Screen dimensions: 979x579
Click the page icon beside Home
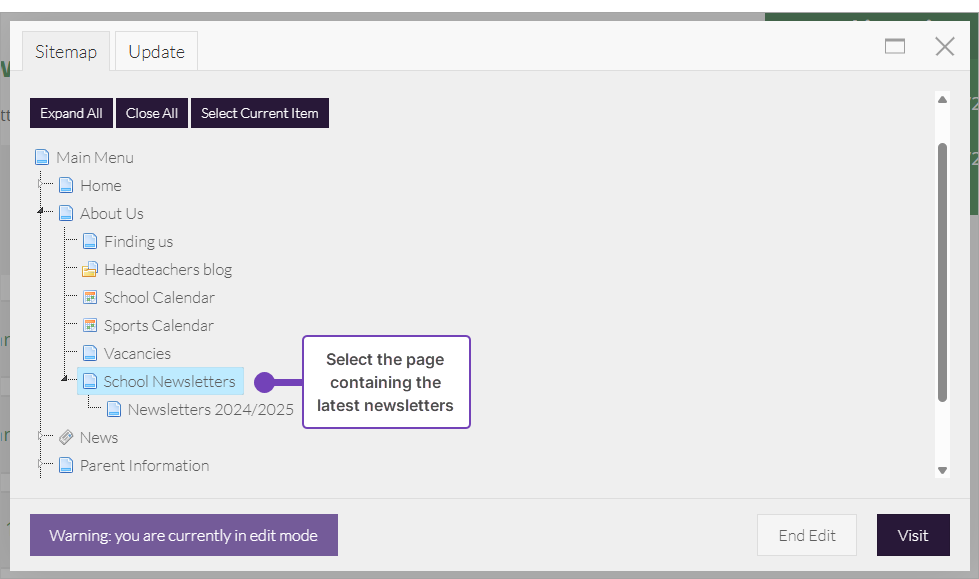point(66,186)
